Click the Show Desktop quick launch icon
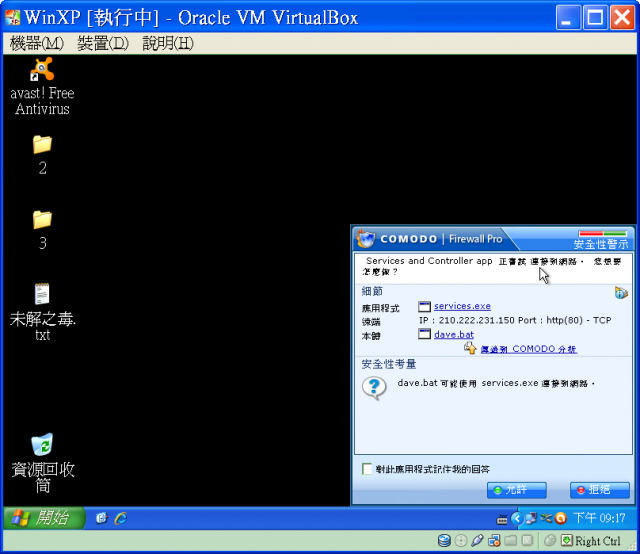640x554 pixels. click(101, 518)
